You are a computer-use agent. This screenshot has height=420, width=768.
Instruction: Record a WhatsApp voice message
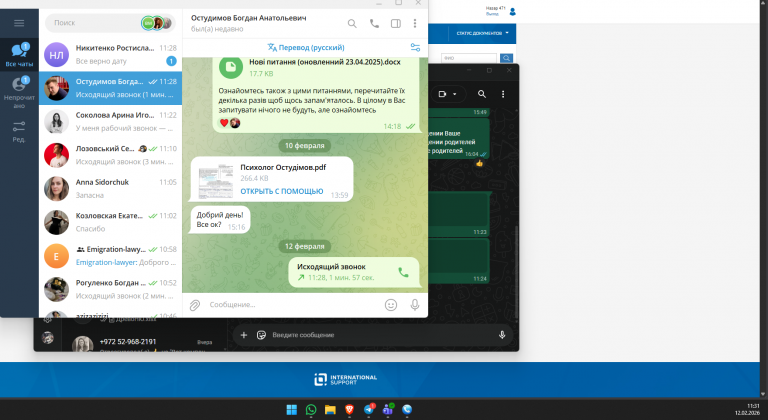point(502,335)
